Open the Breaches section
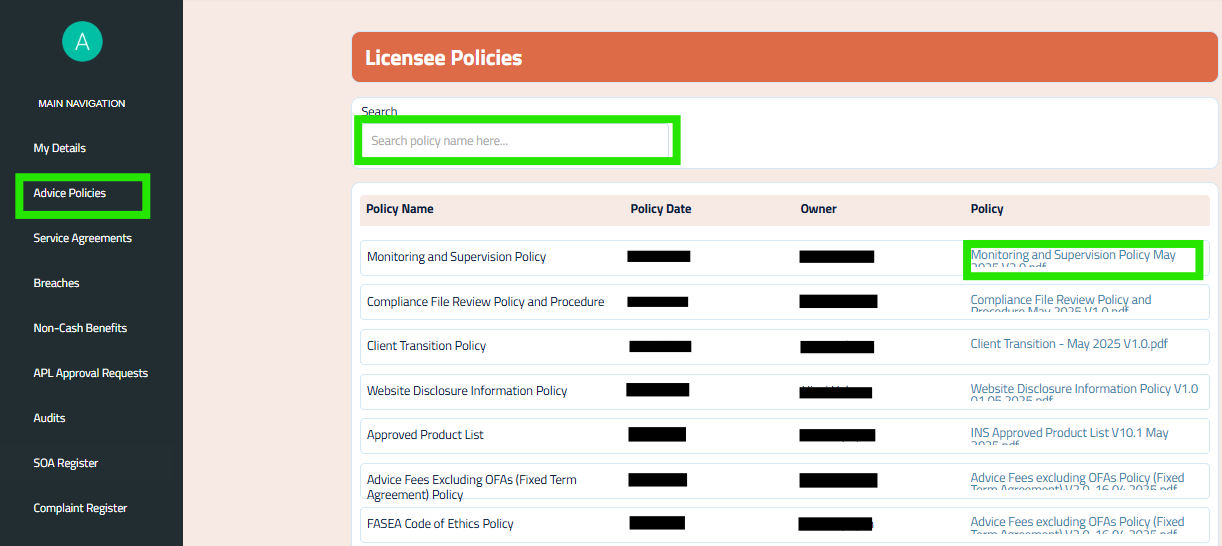This screenshot has width=1222, height=546. click(x=56, y=283)
